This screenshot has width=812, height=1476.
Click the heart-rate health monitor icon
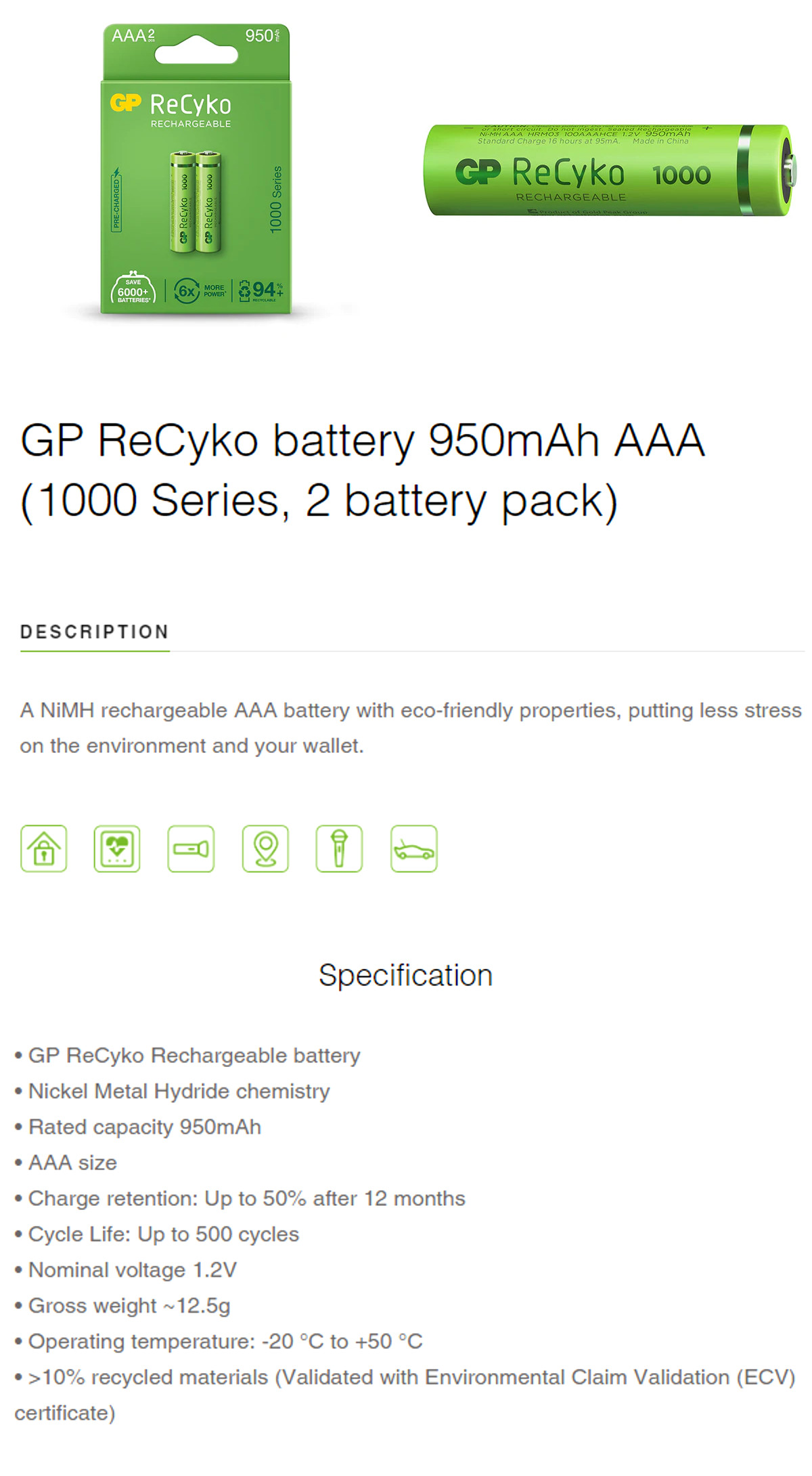point(117,848)
